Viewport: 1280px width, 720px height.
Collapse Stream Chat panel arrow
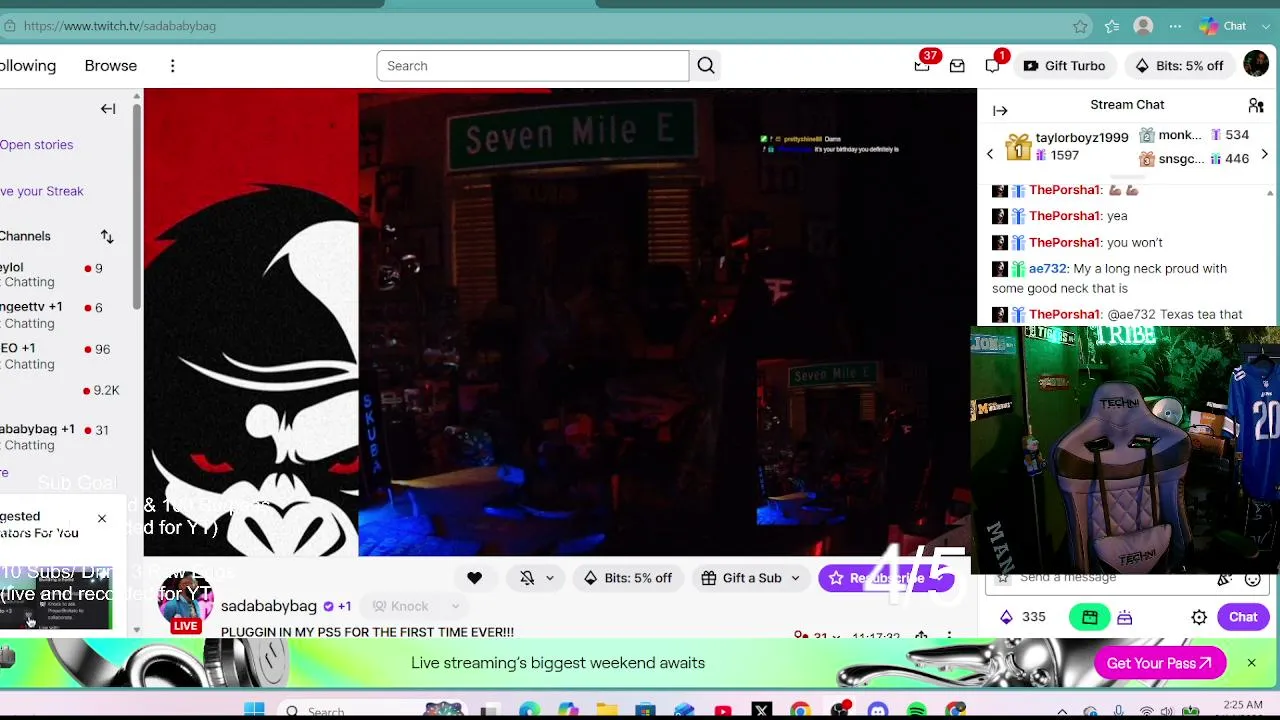click(x=1000, y=111)
